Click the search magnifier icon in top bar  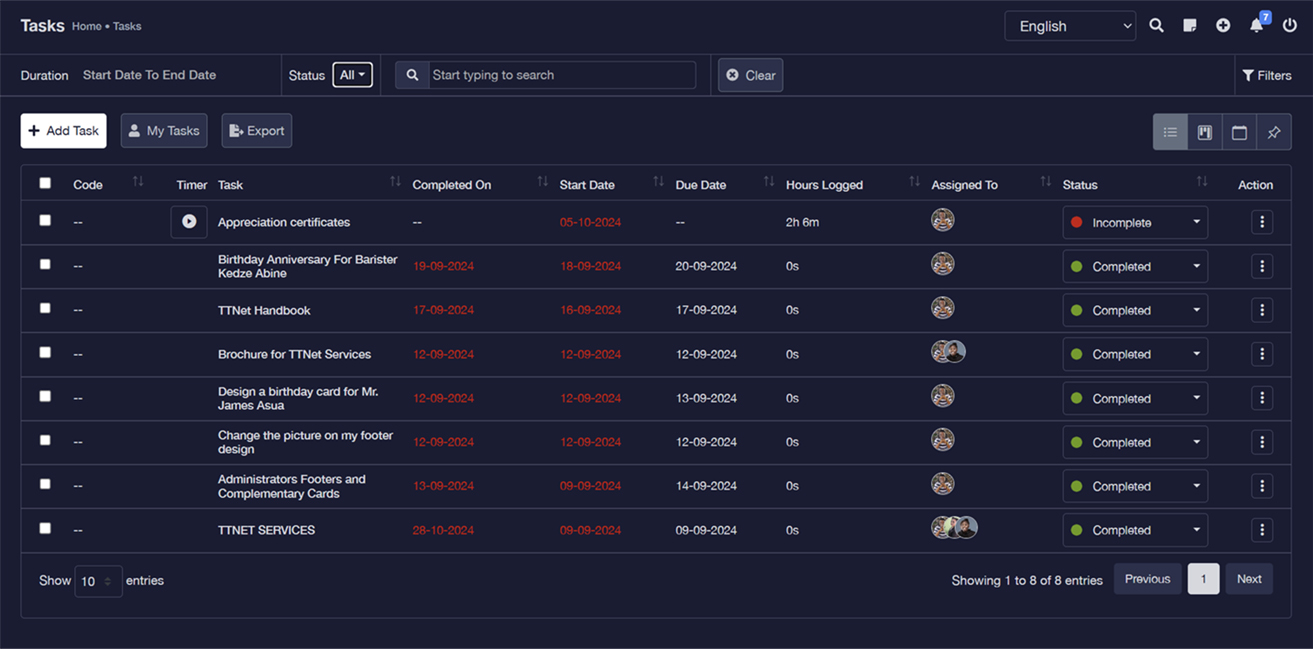click(x=1156, y=26)
